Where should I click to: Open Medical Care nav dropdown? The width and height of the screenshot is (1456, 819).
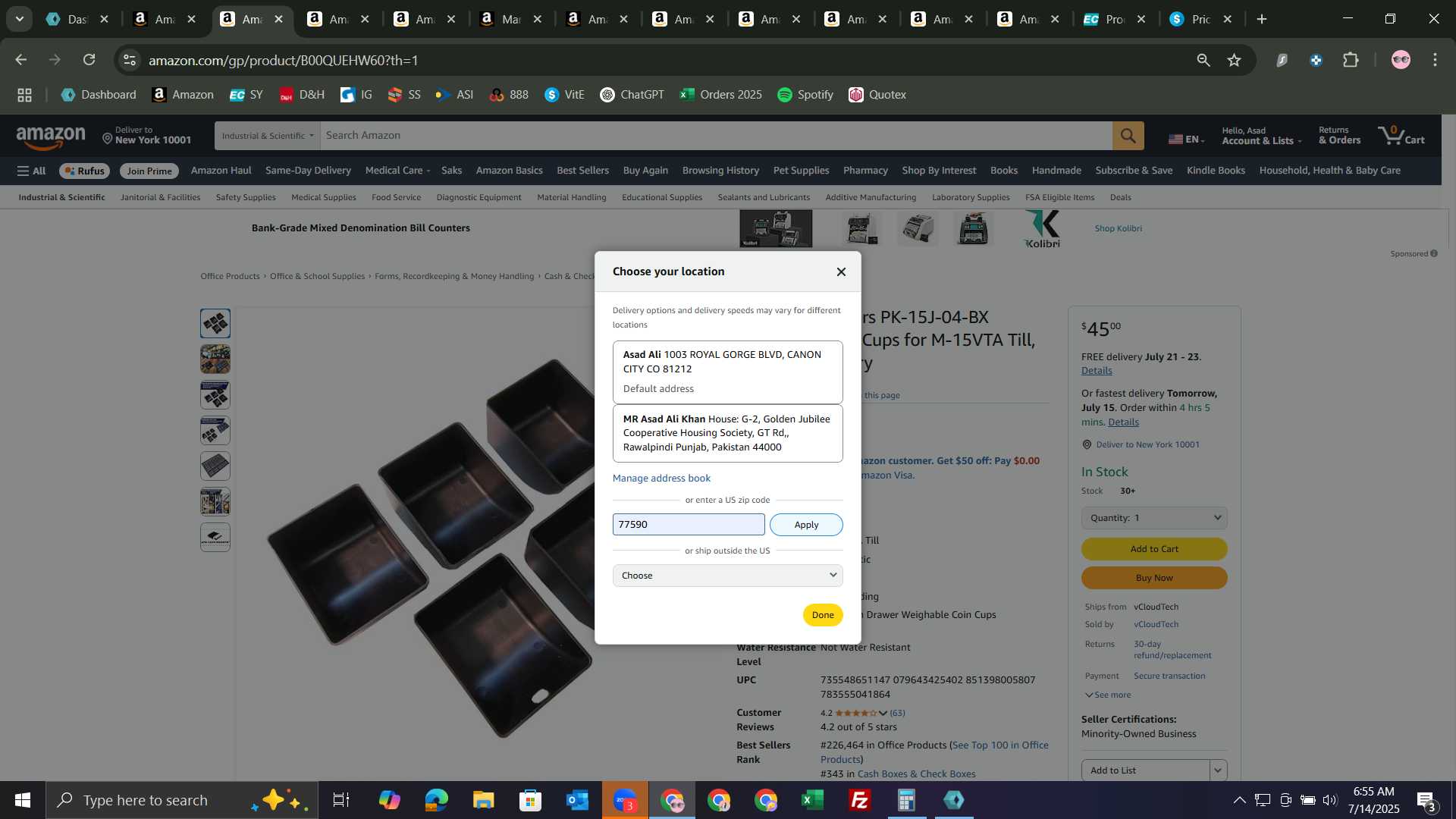pyautogui.click(x=397, y=171)
